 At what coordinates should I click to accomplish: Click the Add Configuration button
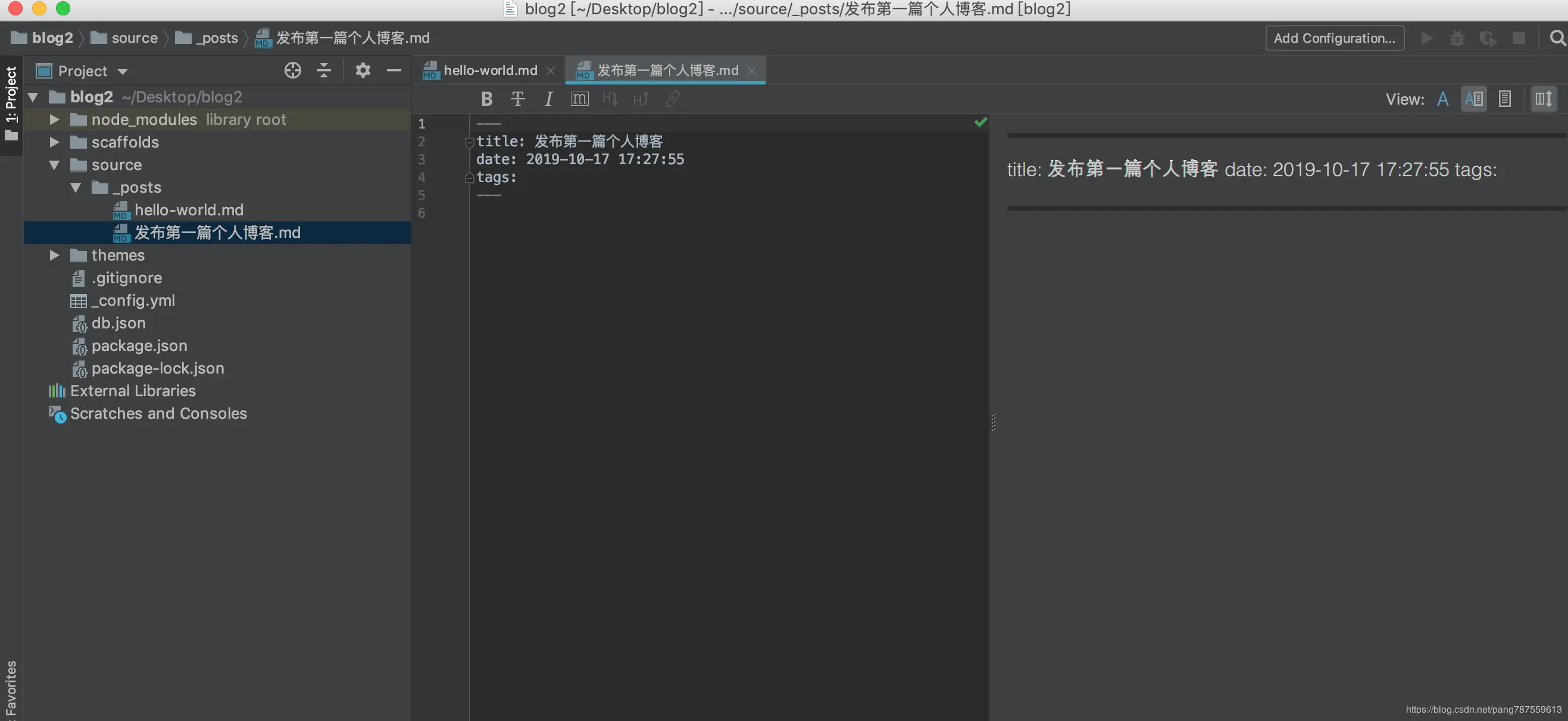pyautogui.click(x=1334, y=37)
